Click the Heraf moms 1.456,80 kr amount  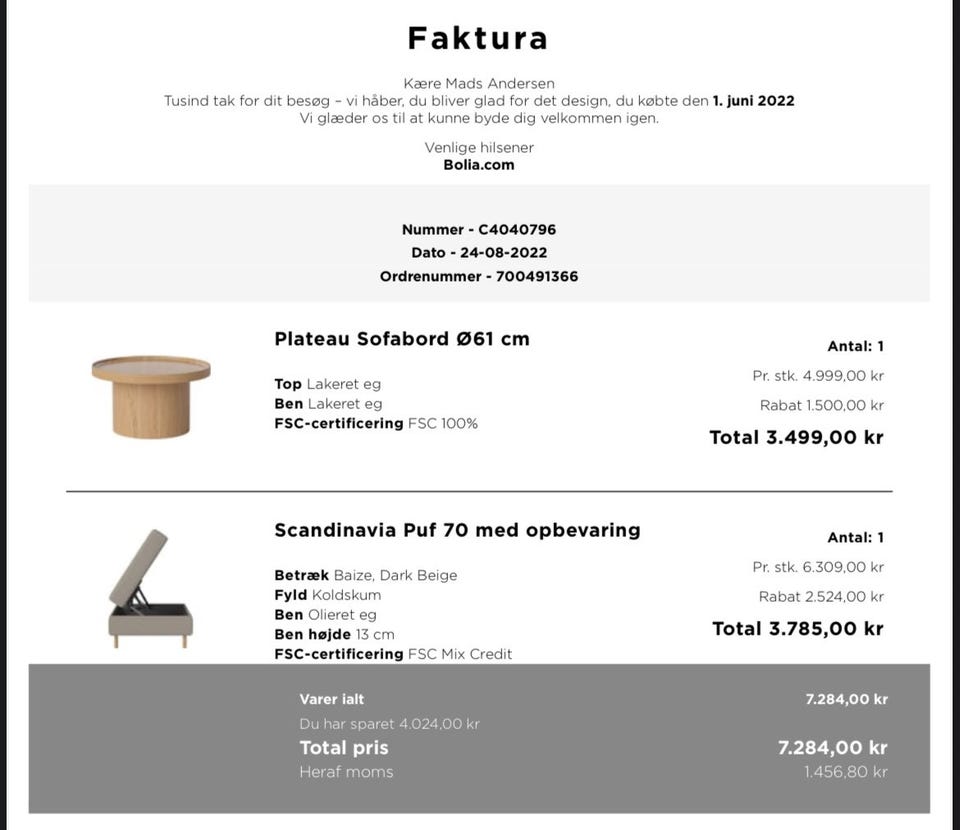click(845, 772)
